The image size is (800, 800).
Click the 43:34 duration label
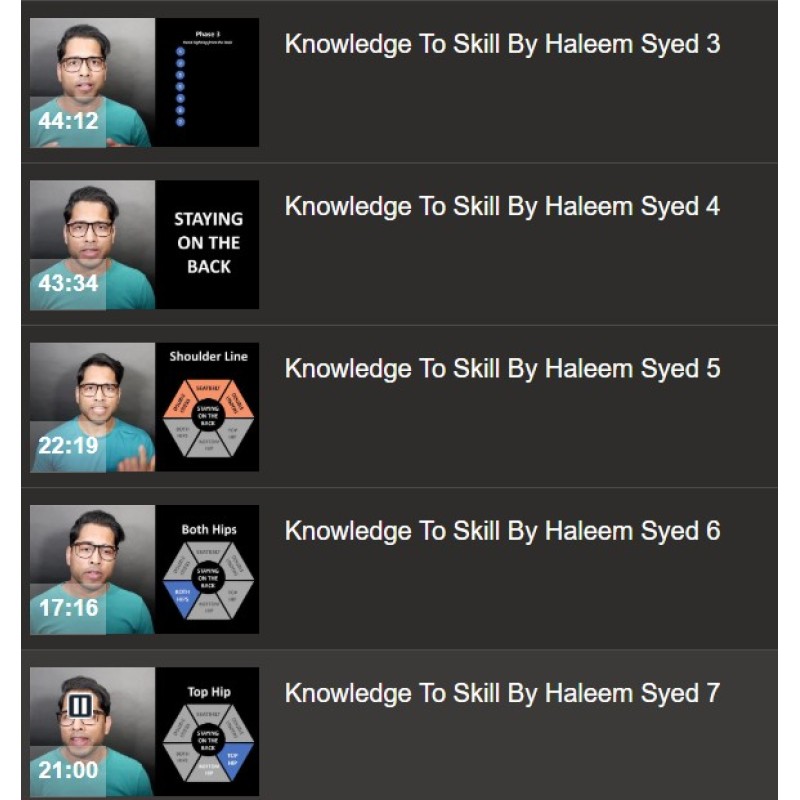(x=68, y=284)
